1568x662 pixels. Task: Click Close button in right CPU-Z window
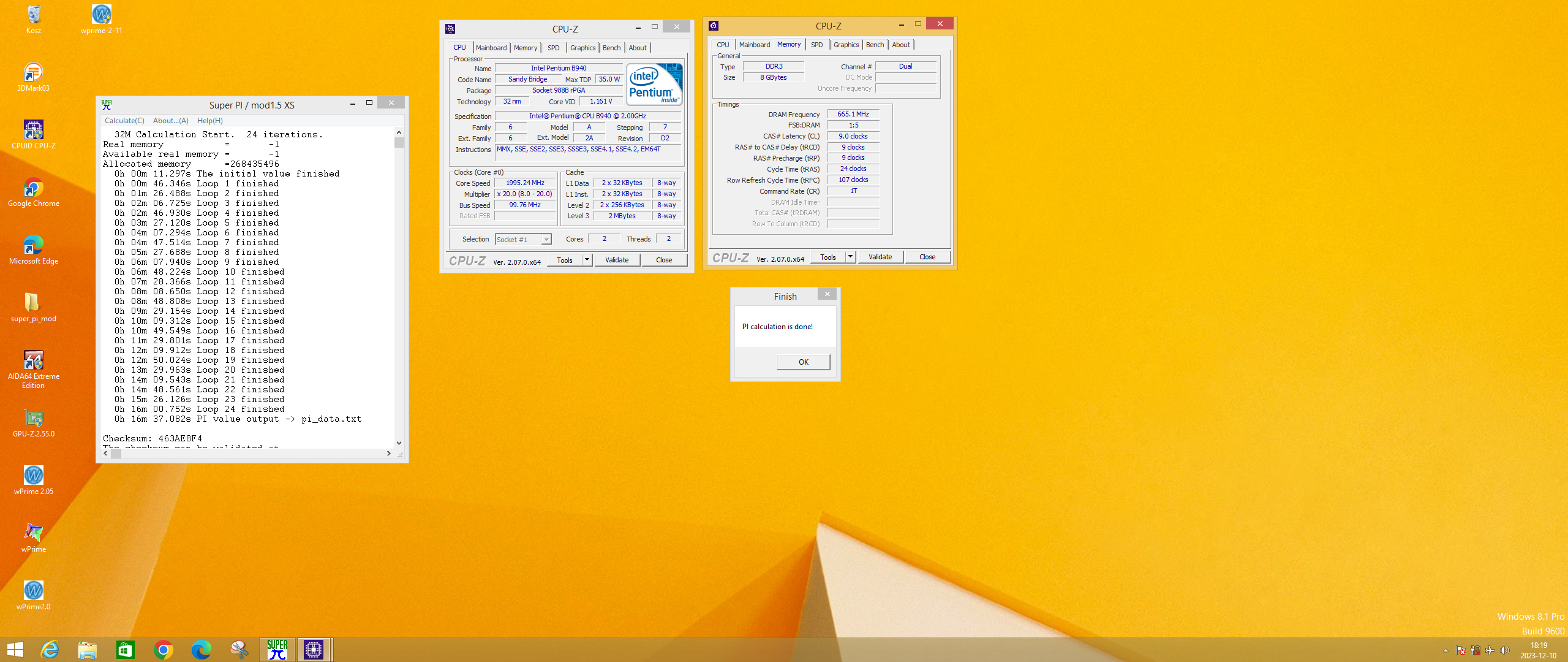coord(927,257)
